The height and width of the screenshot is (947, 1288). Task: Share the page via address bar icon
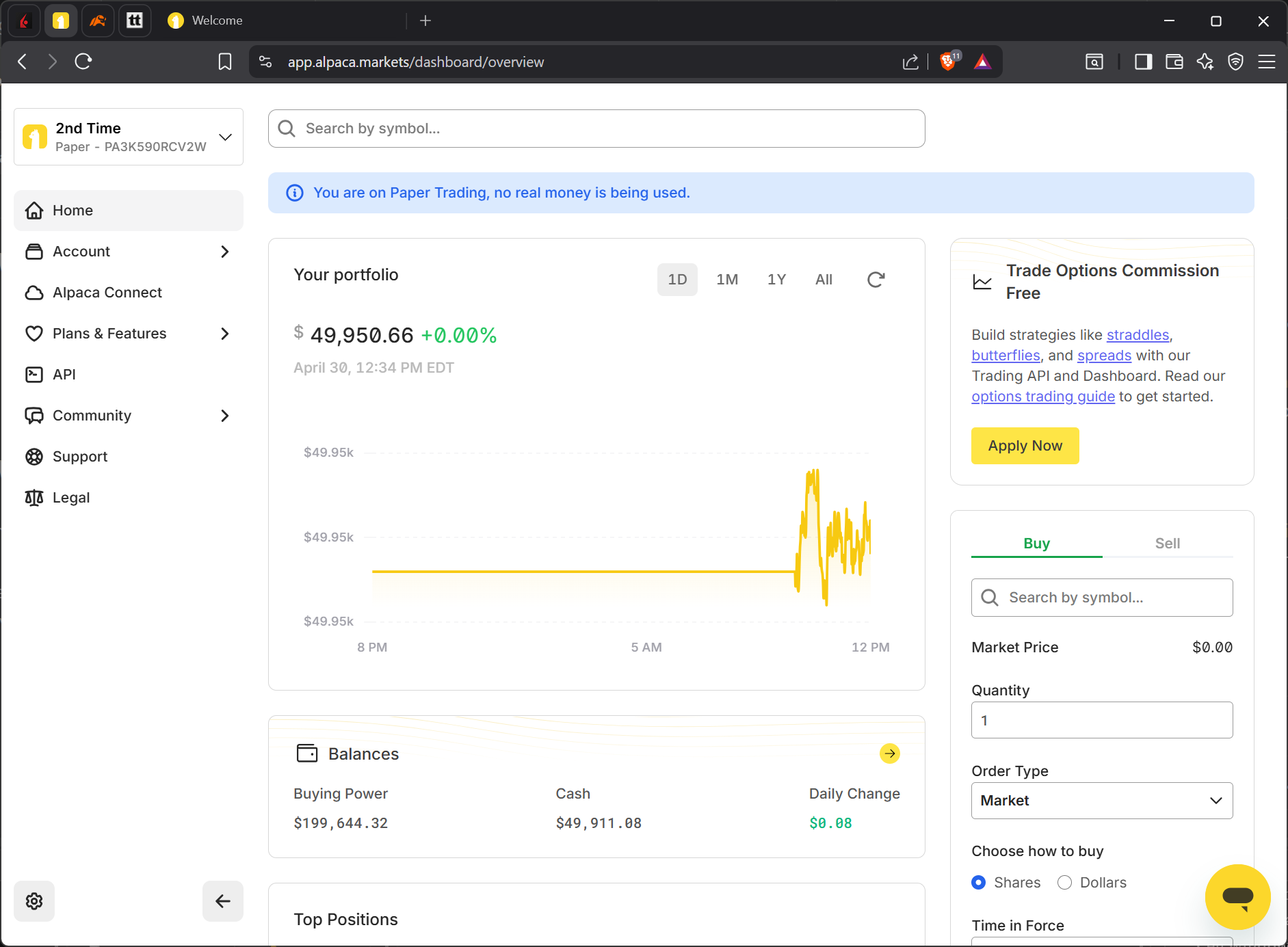click(x=910, y=62)
